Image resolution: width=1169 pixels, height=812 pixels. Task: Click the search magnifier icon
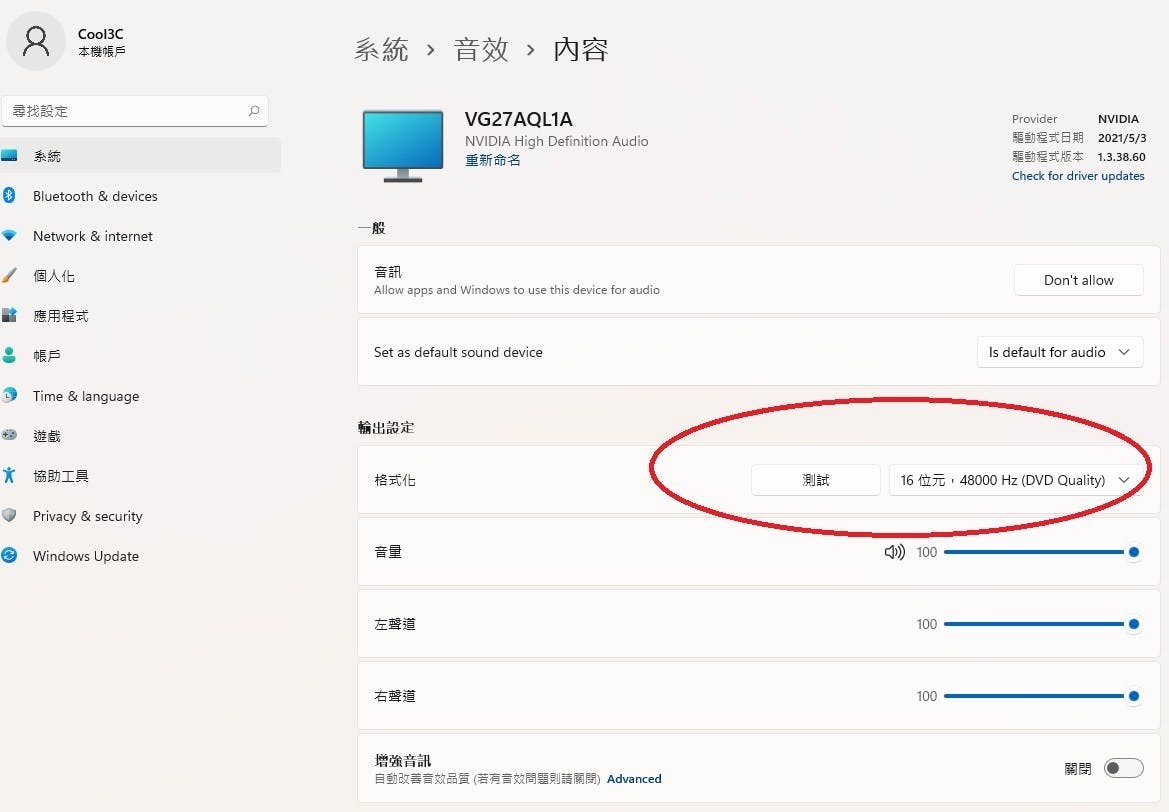pos(253,111)
